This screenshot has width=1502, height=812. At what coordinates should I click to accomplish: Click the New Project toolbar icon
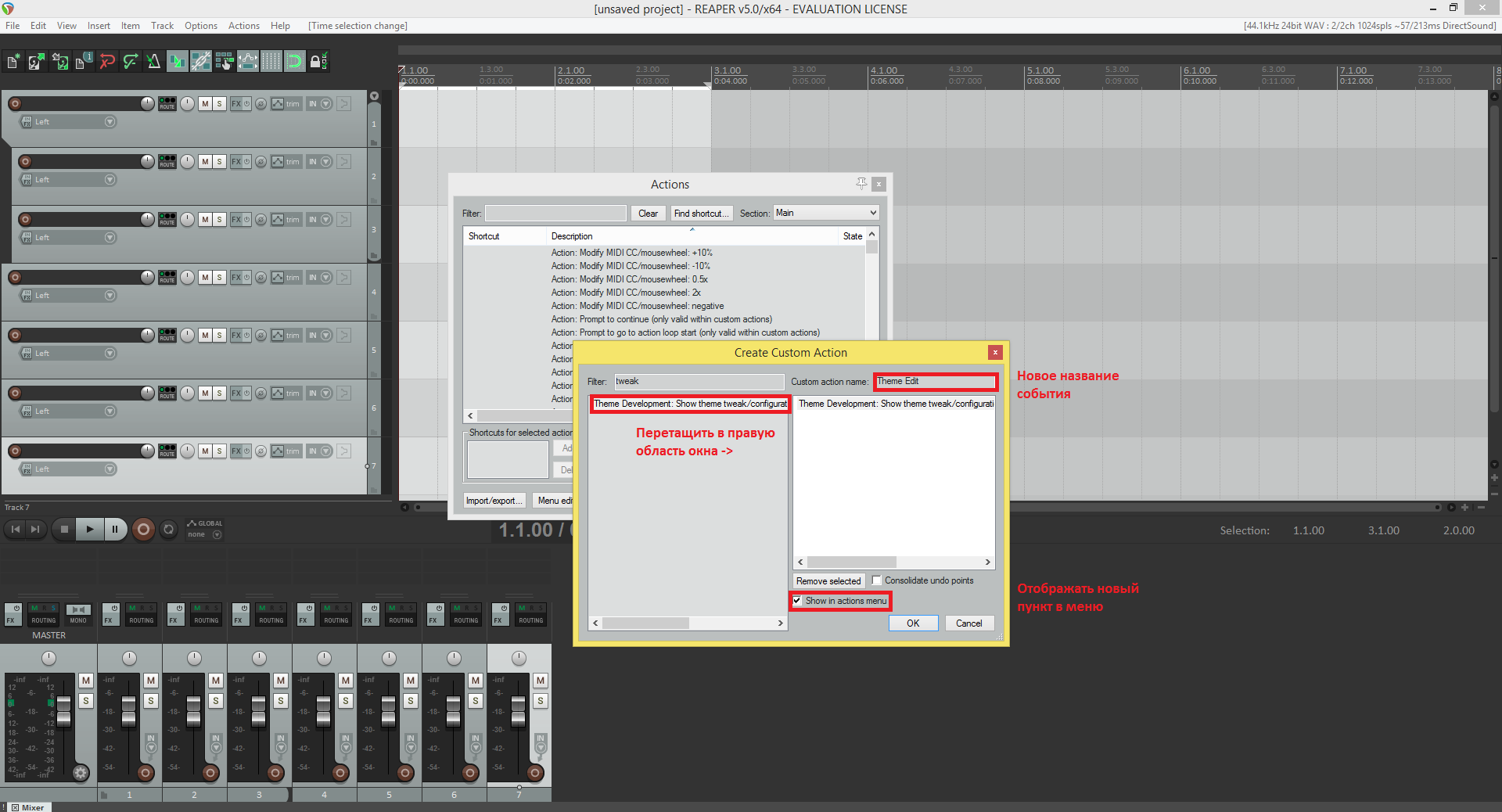coord(13,61)
